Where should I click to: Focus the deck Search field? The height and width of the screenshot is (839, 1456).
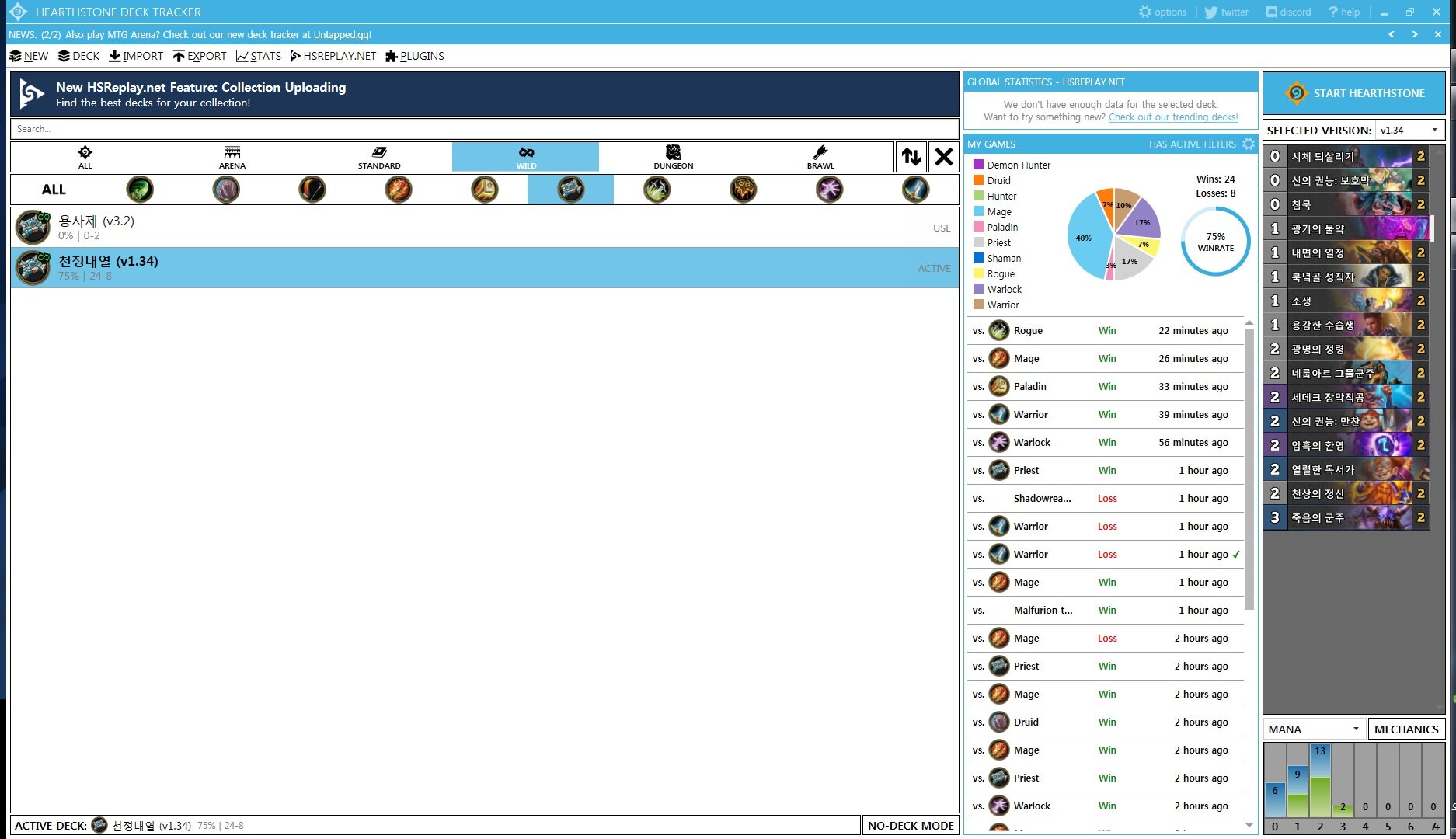(485, 129)
